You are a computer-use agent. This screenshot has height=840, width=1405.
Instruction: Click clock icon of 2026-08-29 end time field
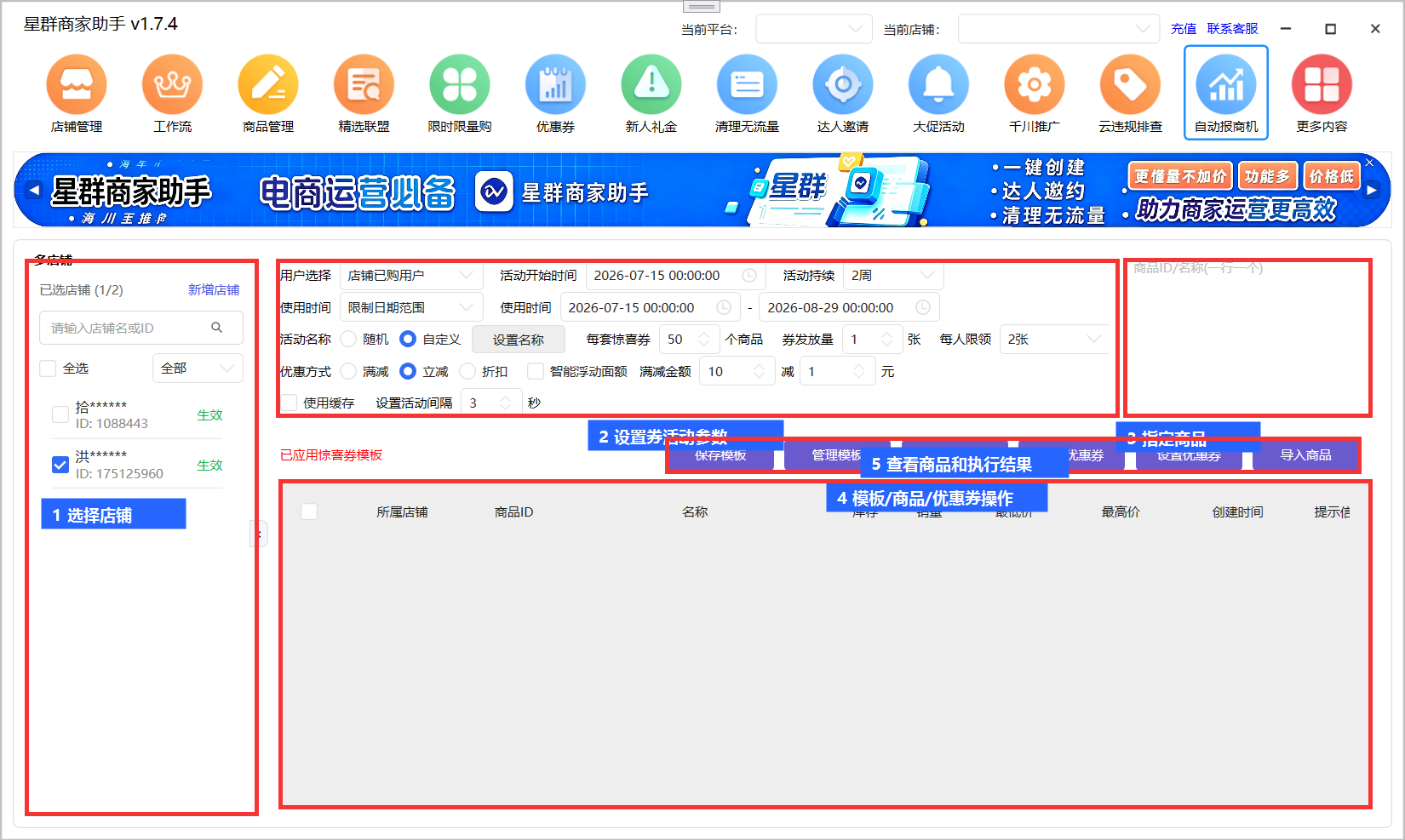pos(923,307)
